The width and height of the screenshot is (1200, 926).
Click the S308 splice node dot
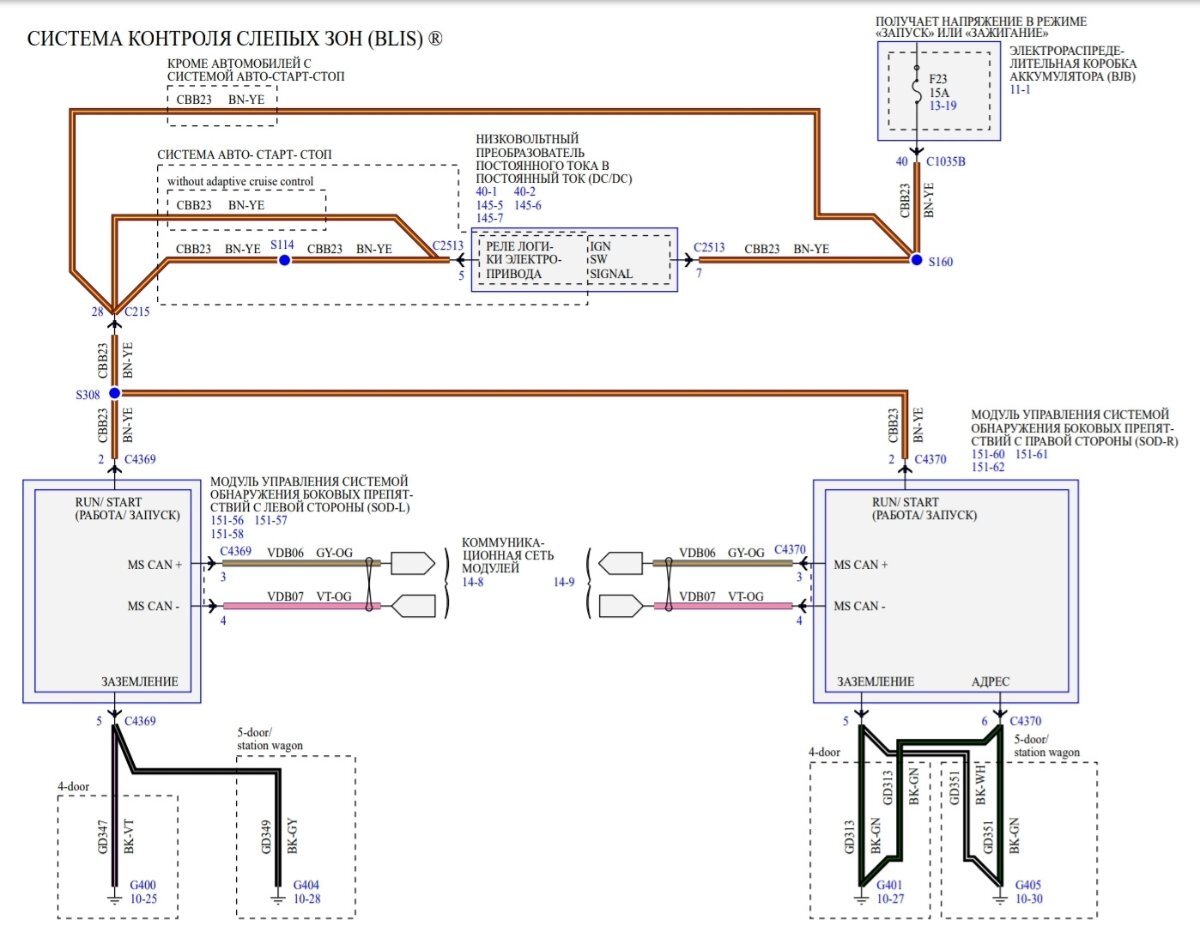[114, 393]
